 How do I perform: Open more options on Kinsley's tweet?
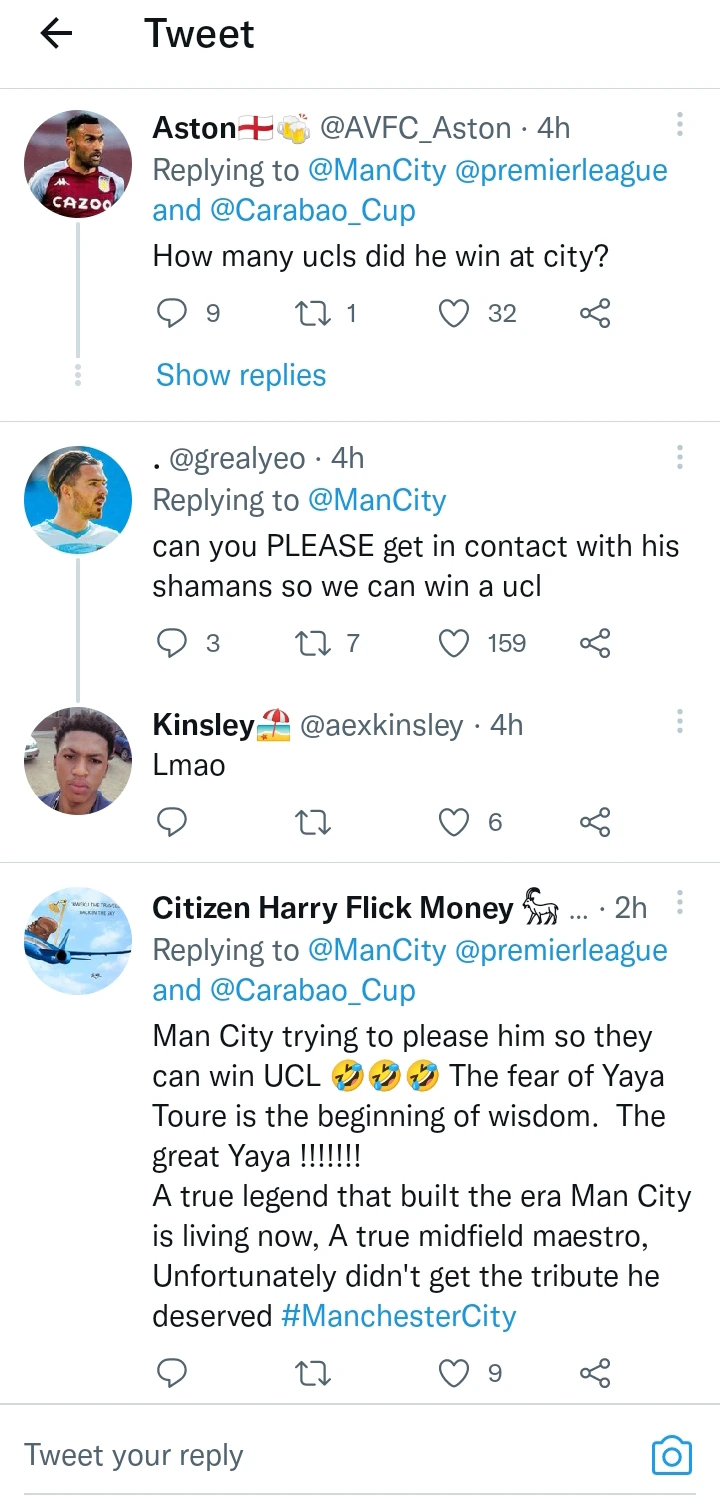[680, 721]
